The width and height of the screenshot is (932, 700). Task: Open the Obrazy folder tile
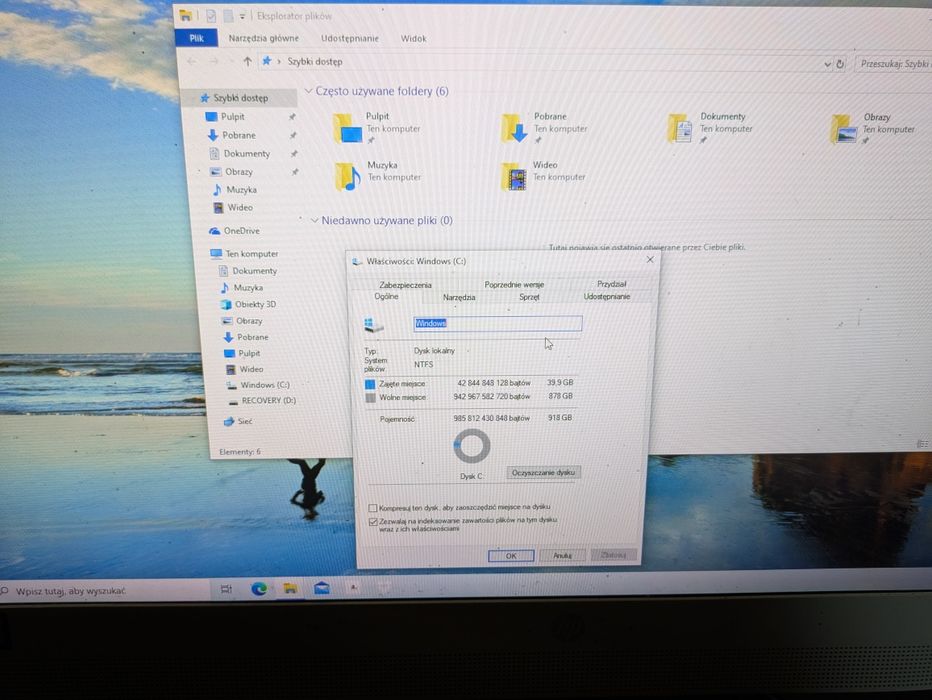point(874,128)
